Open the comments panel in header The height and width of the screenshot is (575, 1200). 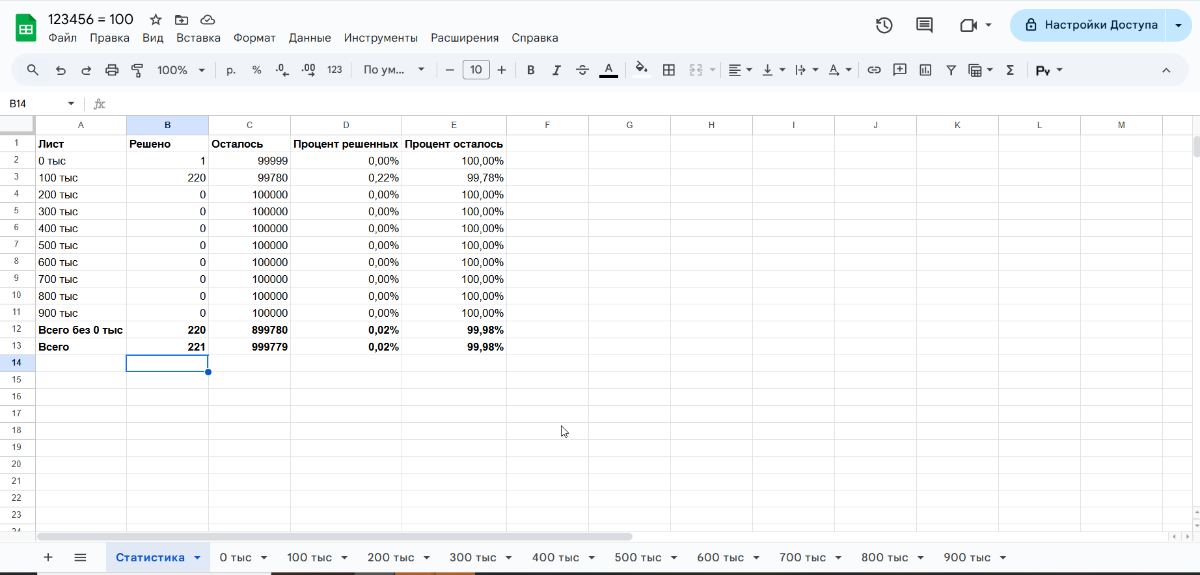click(x=924, y=25)
